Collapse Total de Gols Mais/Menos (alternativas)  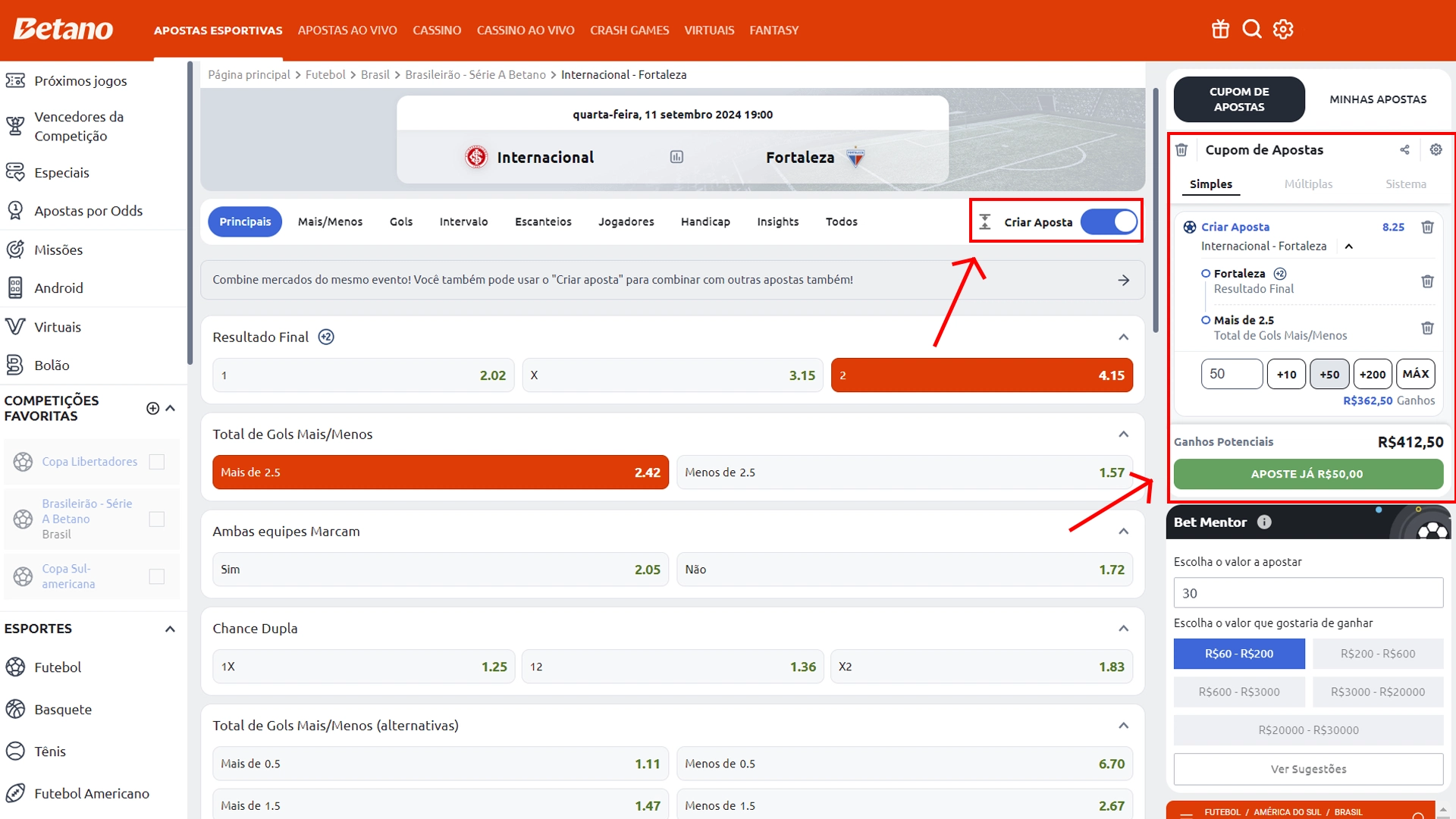(x=1124, y=725)
